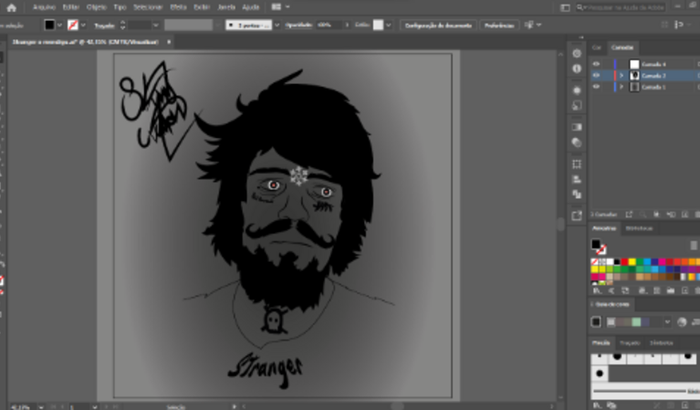
Task: Switch to the Bibliotecas tab
Action: point(639,228)
